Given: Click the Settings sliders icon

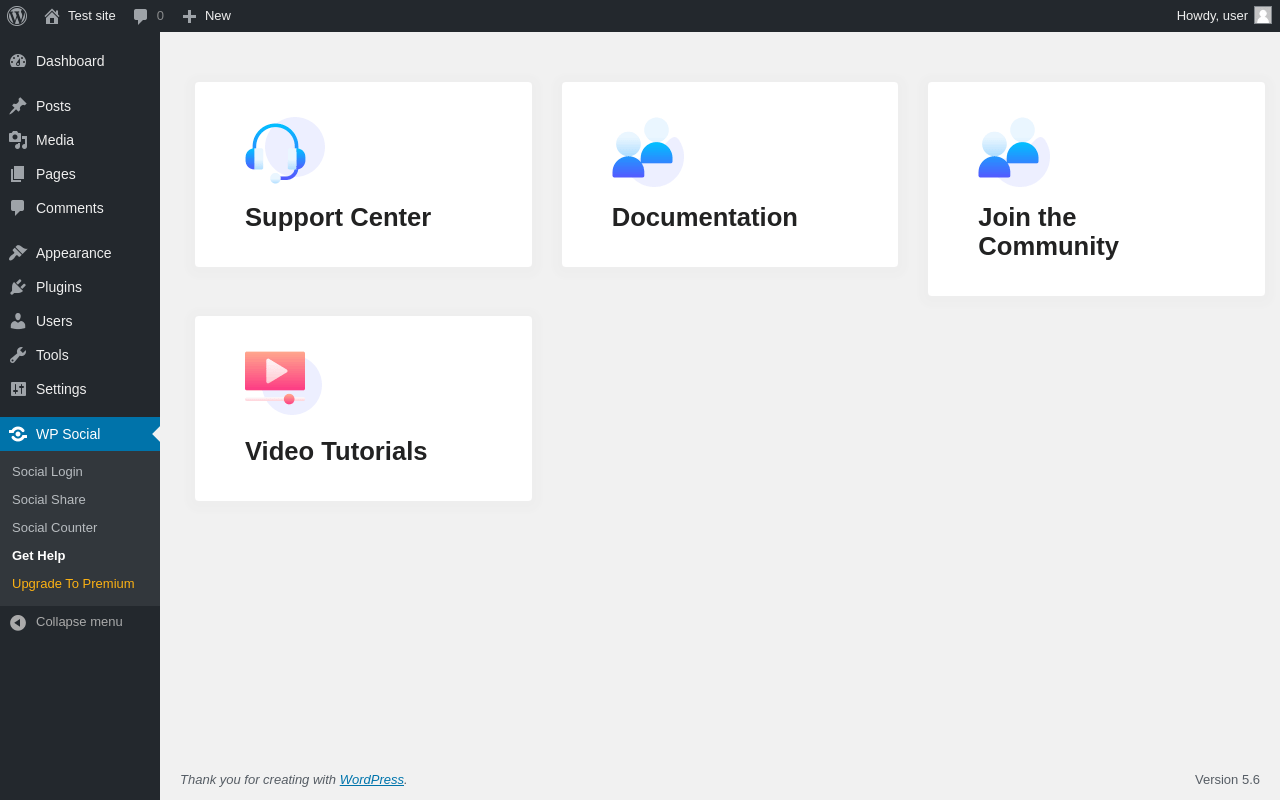Looking at the screenshot, I should pyautogui.click(x=18, y=389).
